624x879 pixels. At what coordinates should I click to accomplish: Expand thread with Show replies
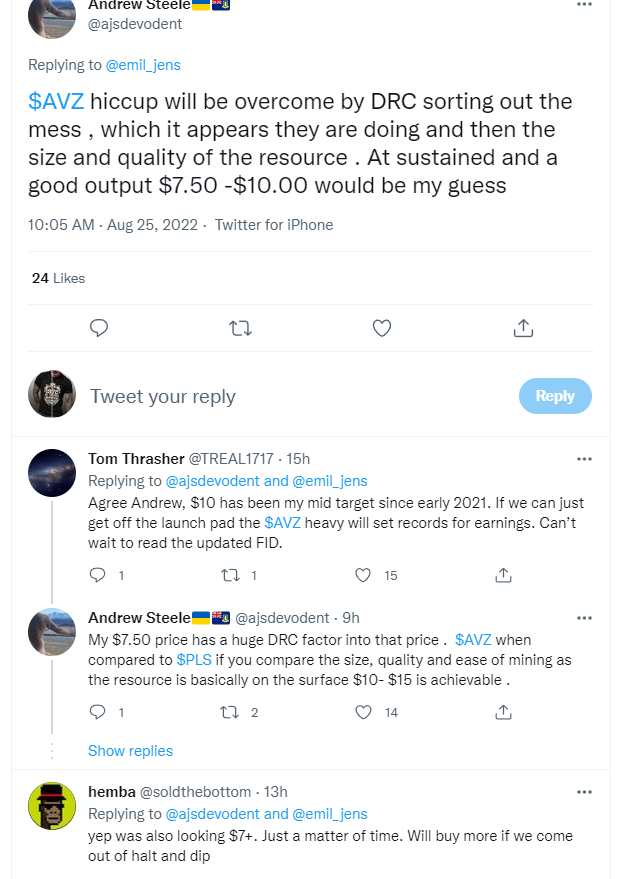point(130,751)
